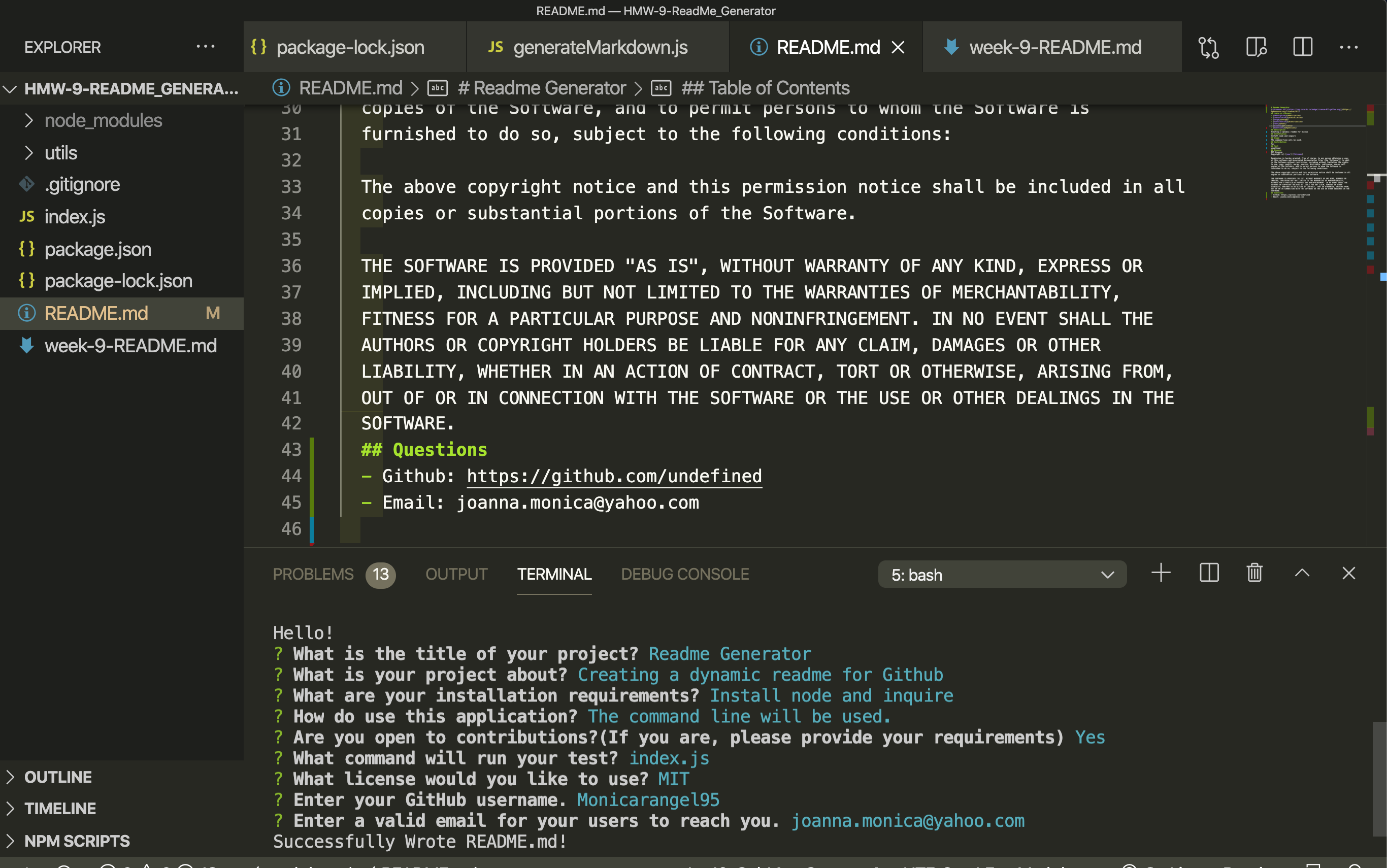
Task: Create a new terminal with the plus icon
Action: (x=1160, y=573)
